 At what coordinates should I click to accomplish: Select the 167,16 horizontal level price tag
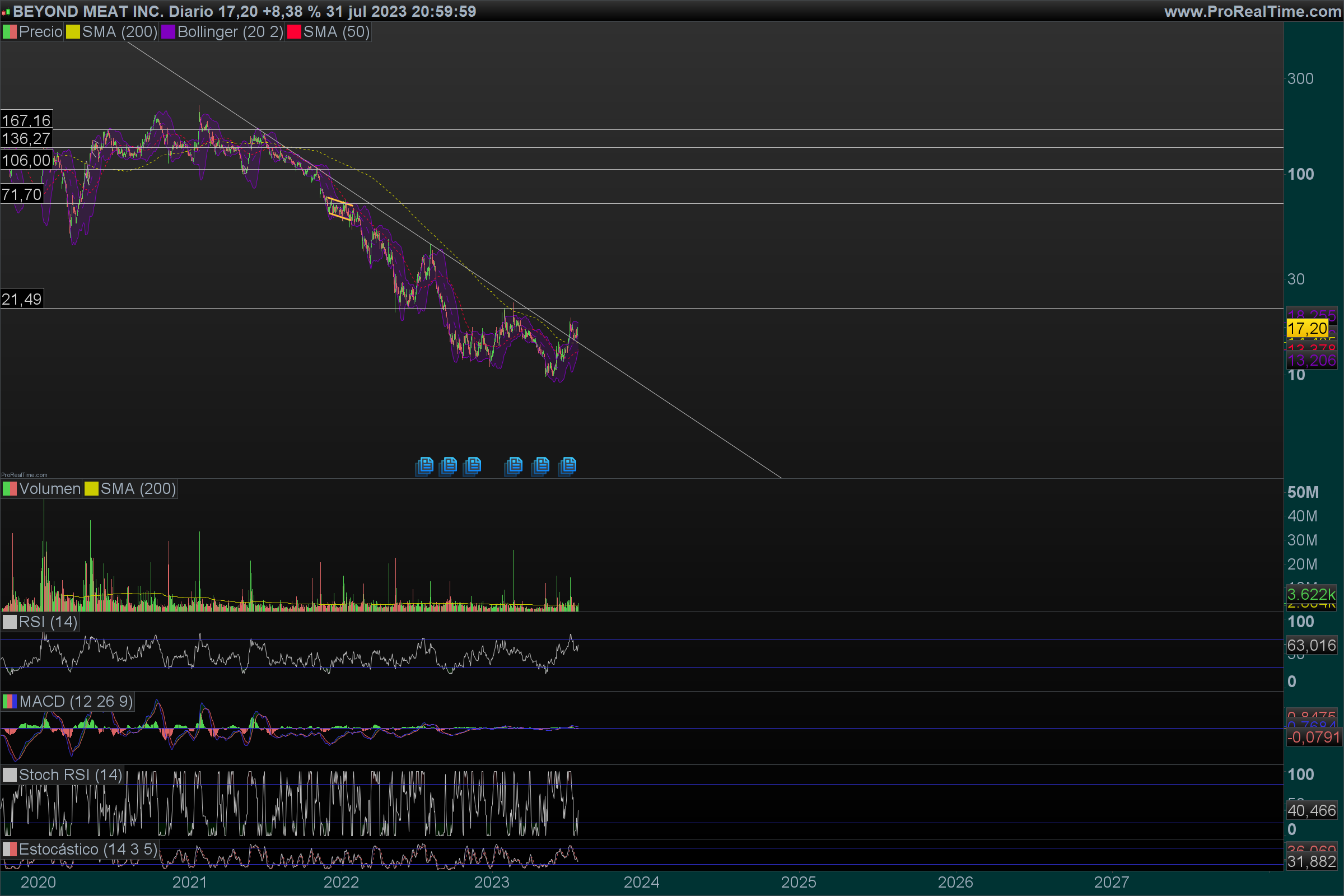(x=26, y=120)
